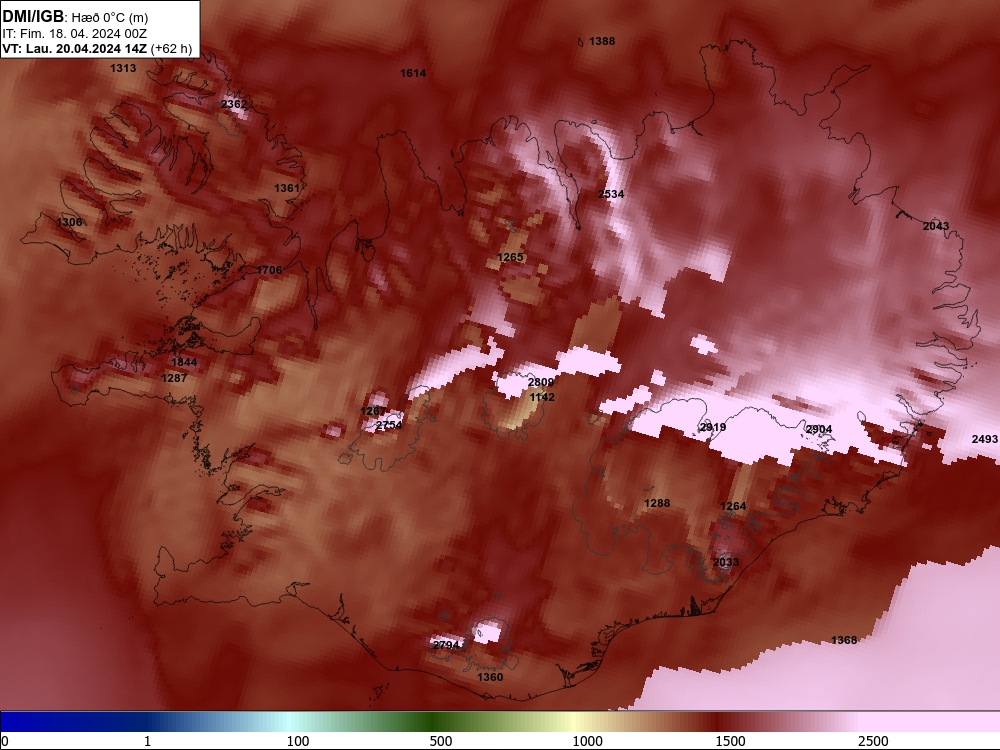This screenshot has width=1000, height=750.
Task: Click the map value 2043
Action: point(936,226)
